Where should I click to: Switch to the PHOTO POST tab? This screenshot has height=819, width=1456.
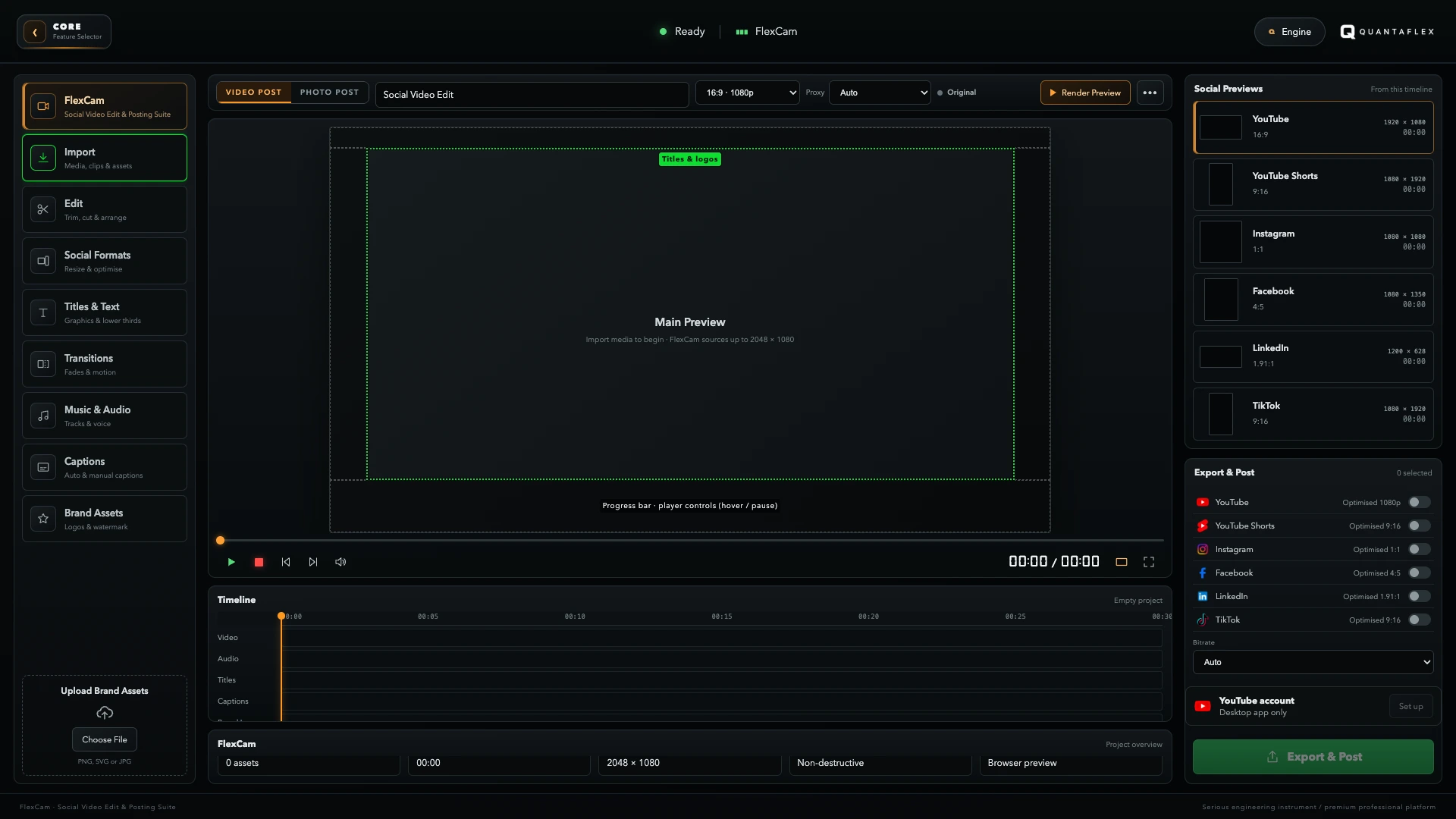(329, 93)
